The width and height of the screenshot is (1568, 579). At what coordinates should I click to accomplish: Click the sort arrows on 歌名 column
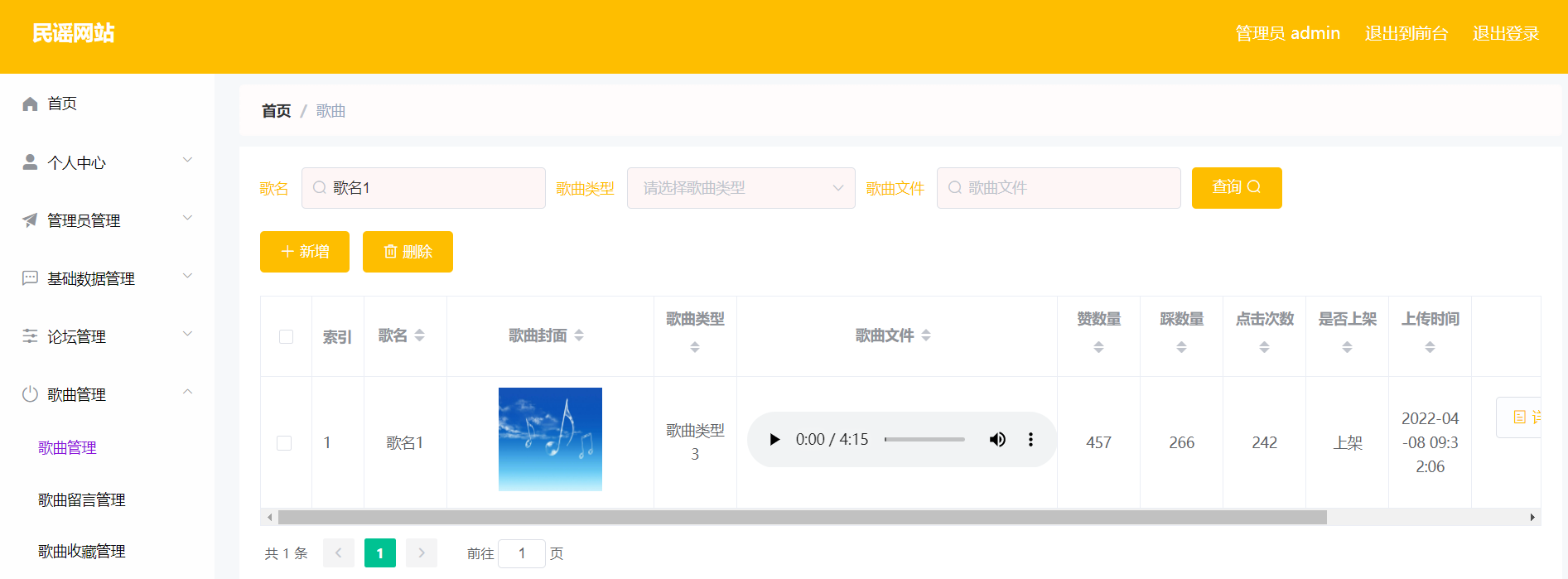coord(420,335)
